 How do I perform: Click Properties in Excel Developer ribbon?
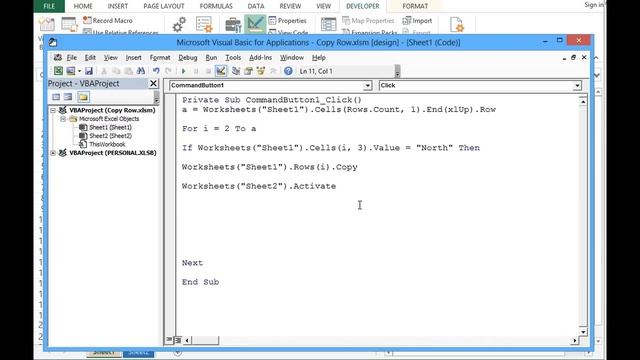288,20
